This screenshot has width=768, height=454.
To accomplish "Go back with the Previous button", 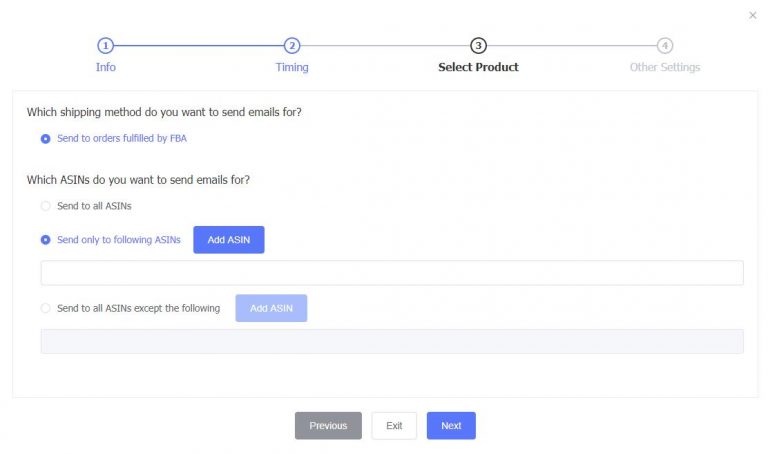I will (328, 426).
